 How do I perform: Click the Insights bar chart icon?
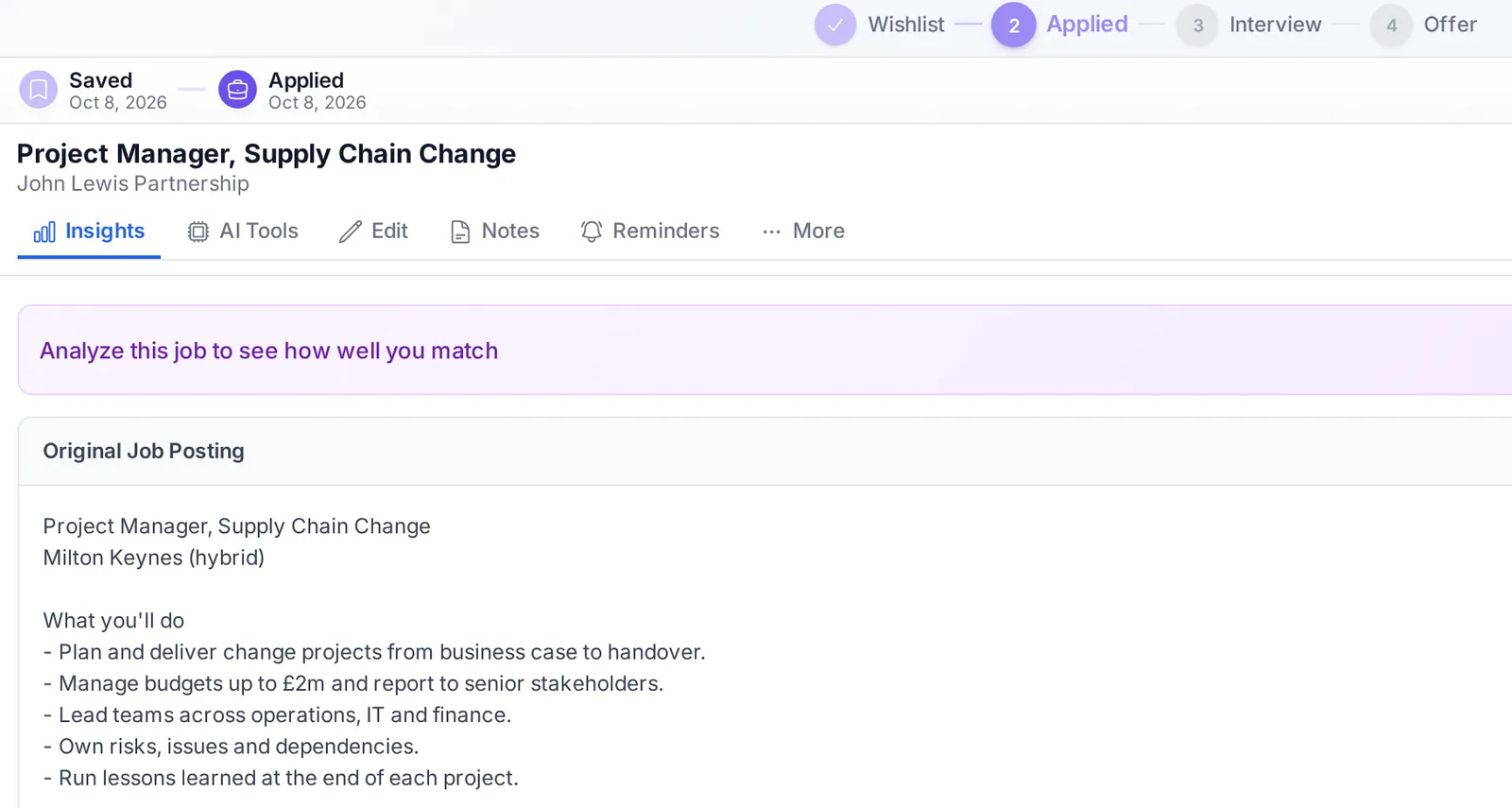pyautogui.click(x=44, y=232)
